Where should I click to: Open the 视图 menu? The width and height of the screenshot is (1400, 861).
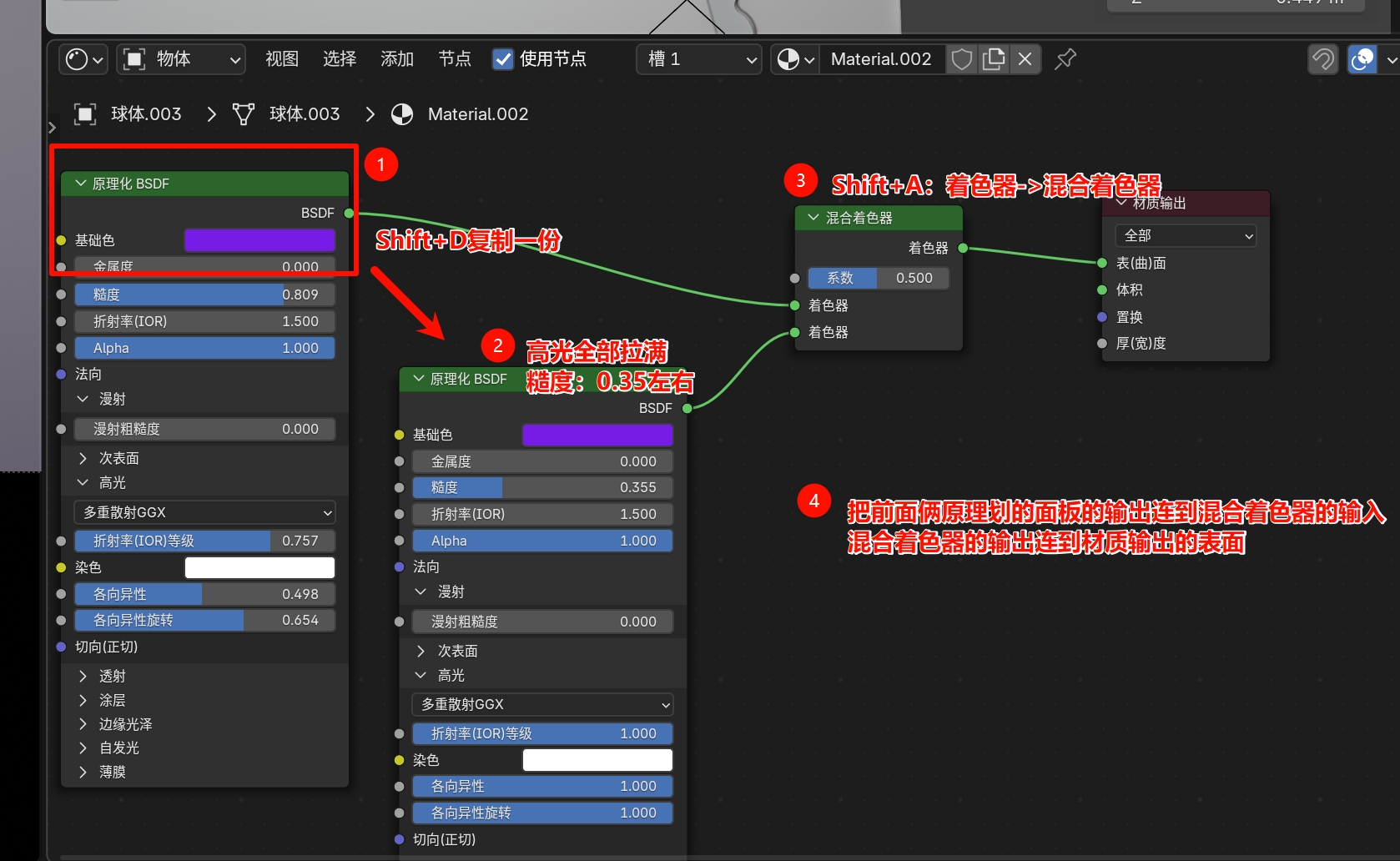pos(282,59)
